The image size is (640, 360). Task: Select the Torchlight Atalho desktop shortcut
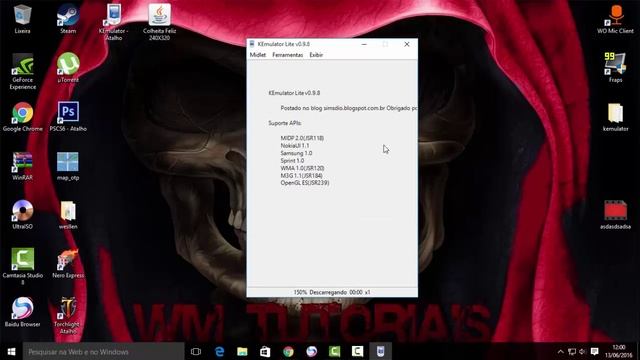click(x=68, y=316)
